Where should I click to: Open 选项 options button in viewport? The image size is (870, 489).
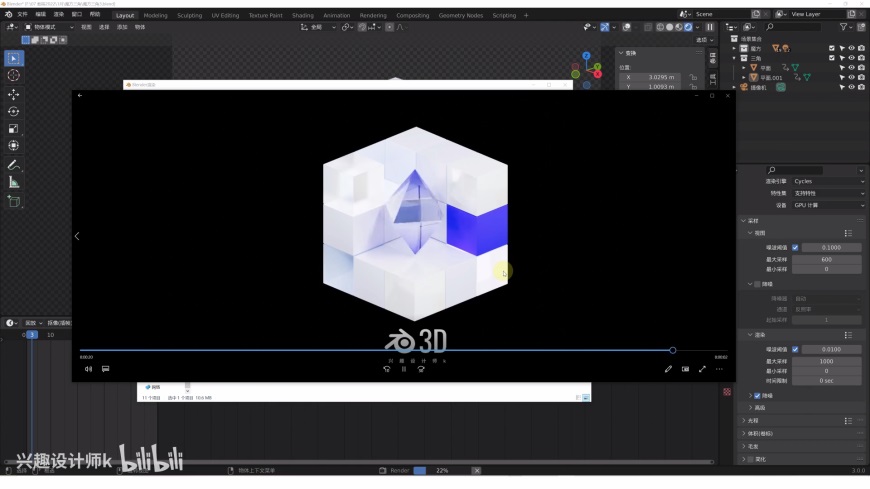click(705, 40)
